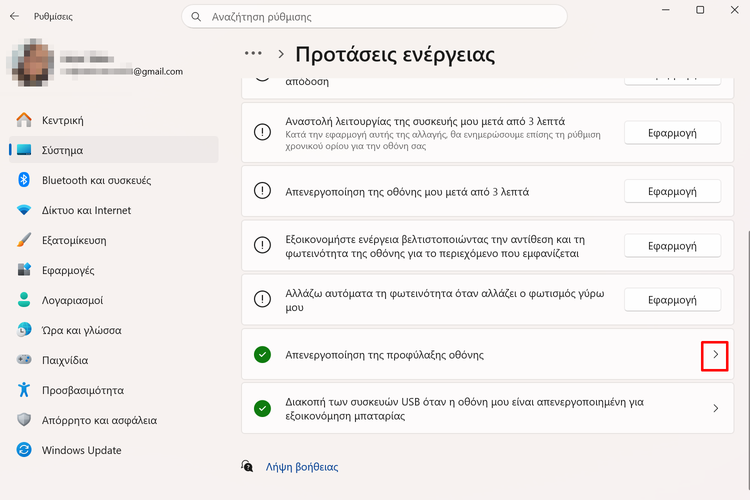The height and width of the screenshot is (500, 750).
Task: Click the back arrow in the title bar
Action: point(14,16)
